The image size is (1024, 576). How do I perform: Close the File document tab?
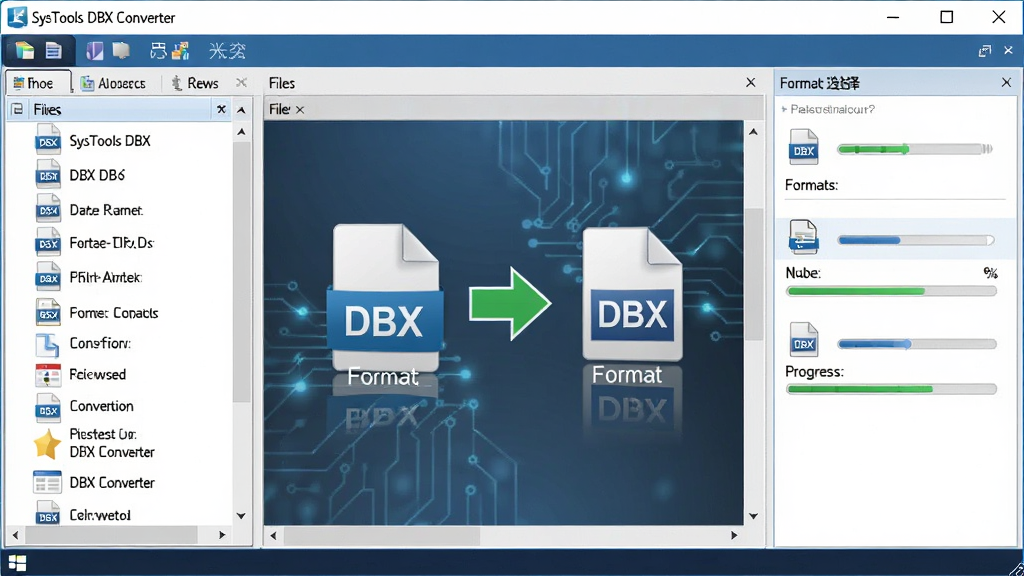point(300,110)
